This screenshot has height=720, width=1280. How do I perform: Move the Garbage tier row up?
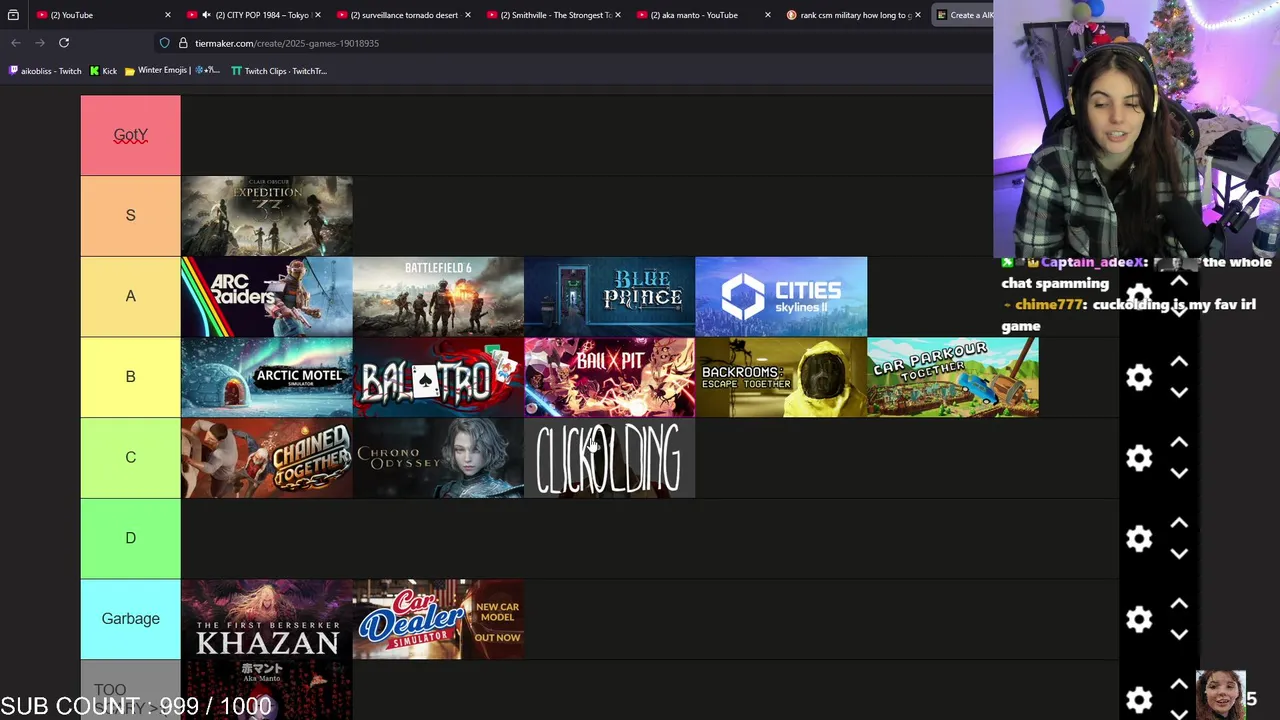1179,604
